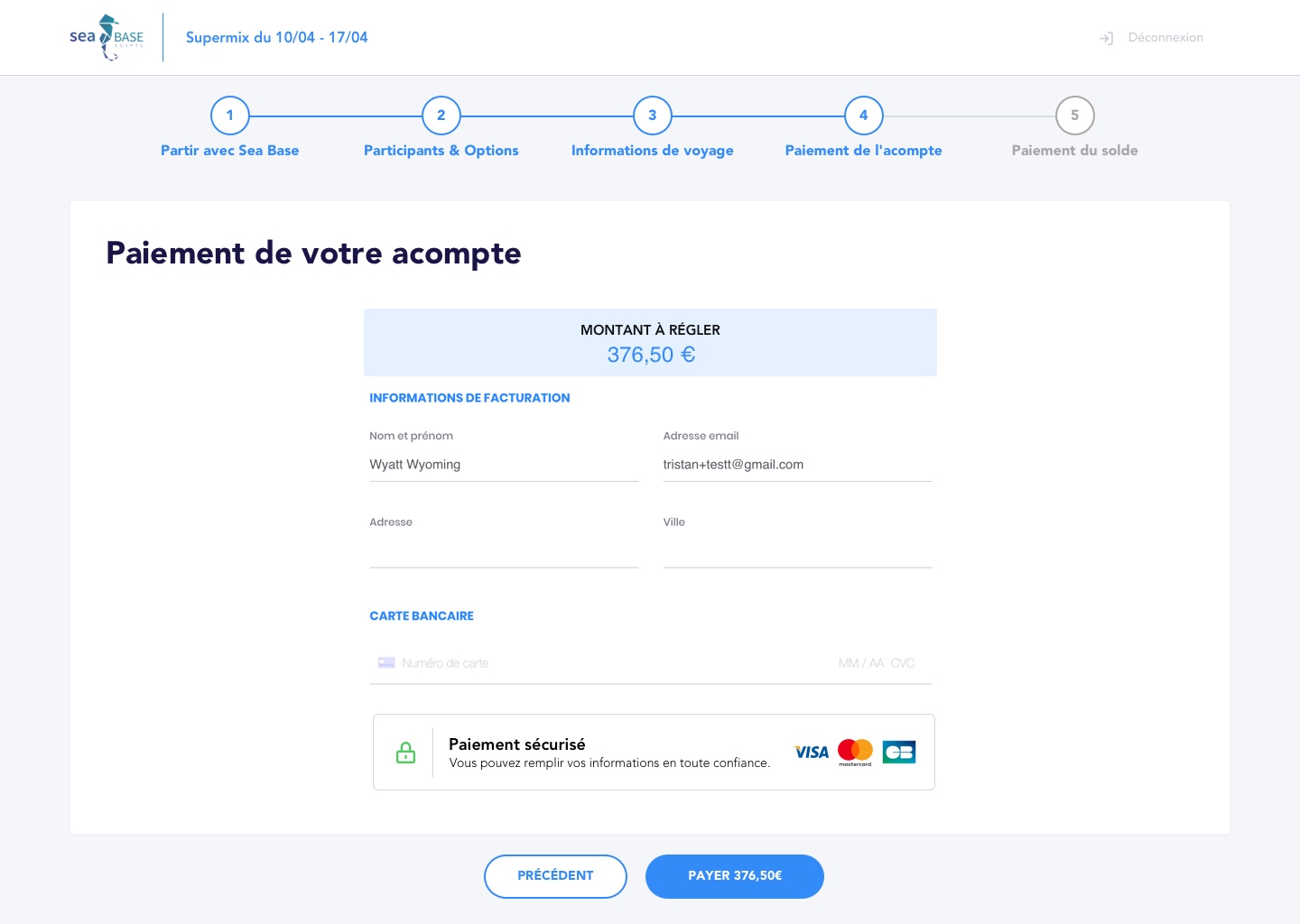Select step 5 circle
Image resolution: width=1300 pixels, height=924 pixels.
coord(1075,115)
